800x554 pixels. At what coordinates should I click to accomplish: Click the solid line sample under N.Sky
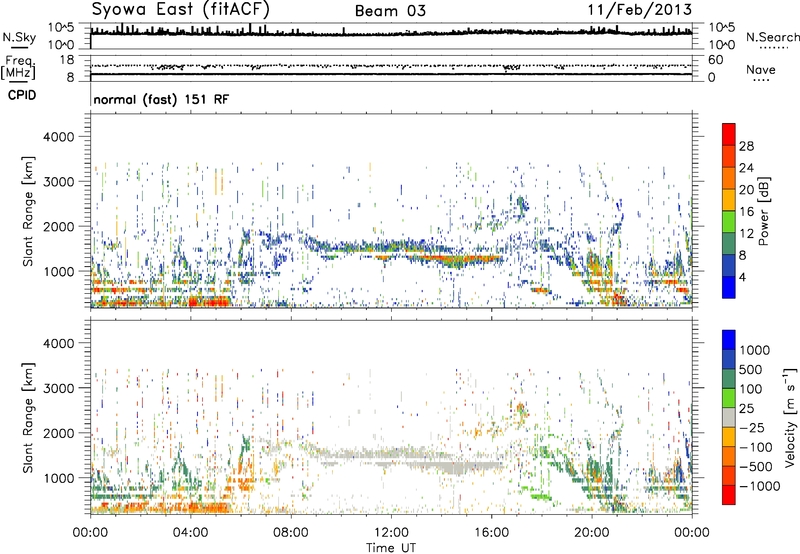coord(19,47)
